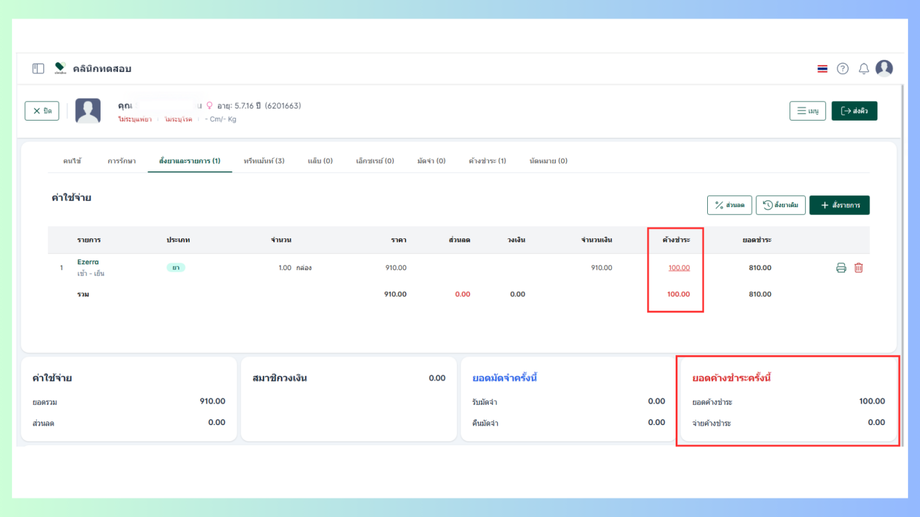The image size is (920, 517).
Task: Click the underlined 100.00 outstanding link
Action: (679, 268)
